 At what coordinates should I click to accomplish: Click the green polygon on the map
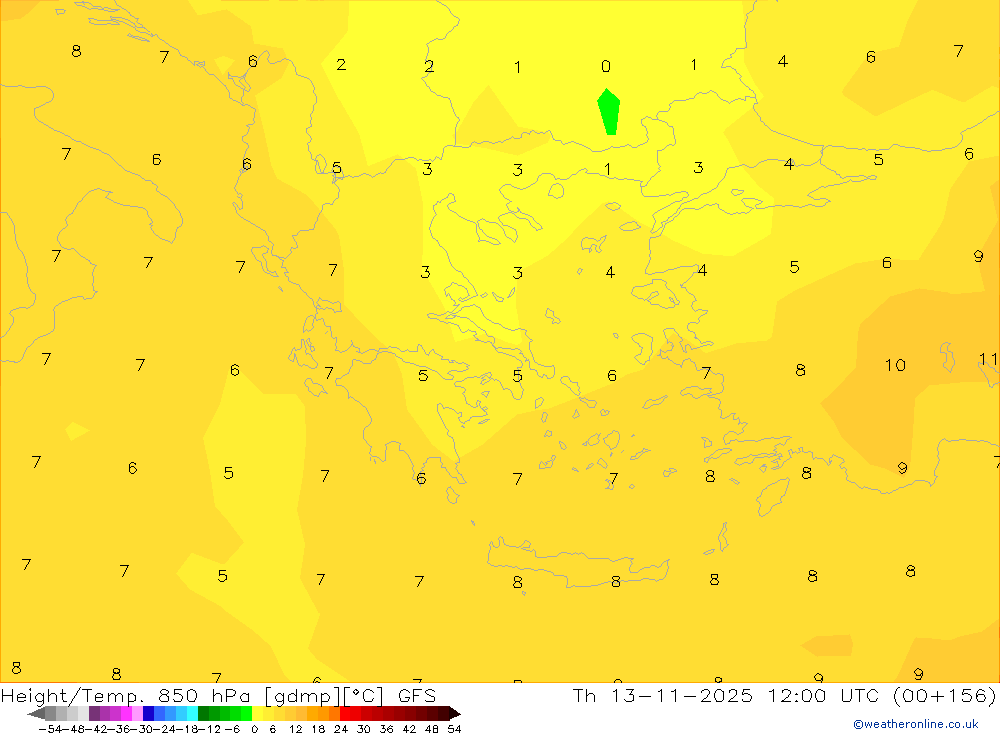point(608,112)
